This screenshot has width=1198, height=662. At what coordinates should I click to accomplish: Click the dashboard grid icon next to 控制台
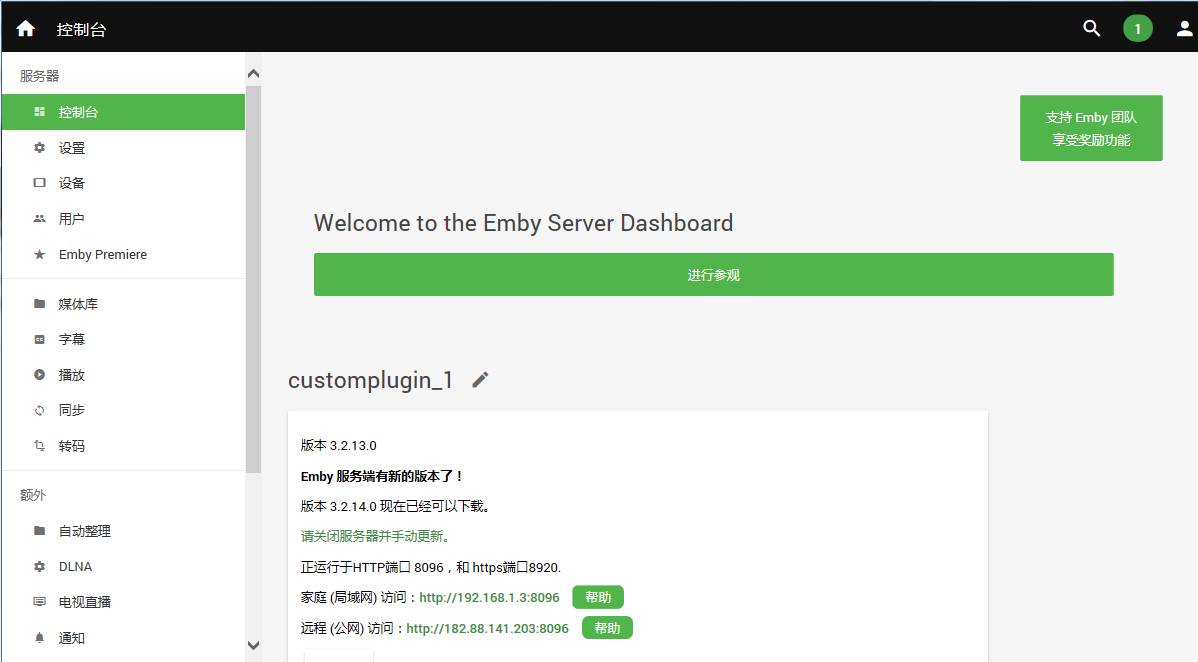click(x=40, y=112)
